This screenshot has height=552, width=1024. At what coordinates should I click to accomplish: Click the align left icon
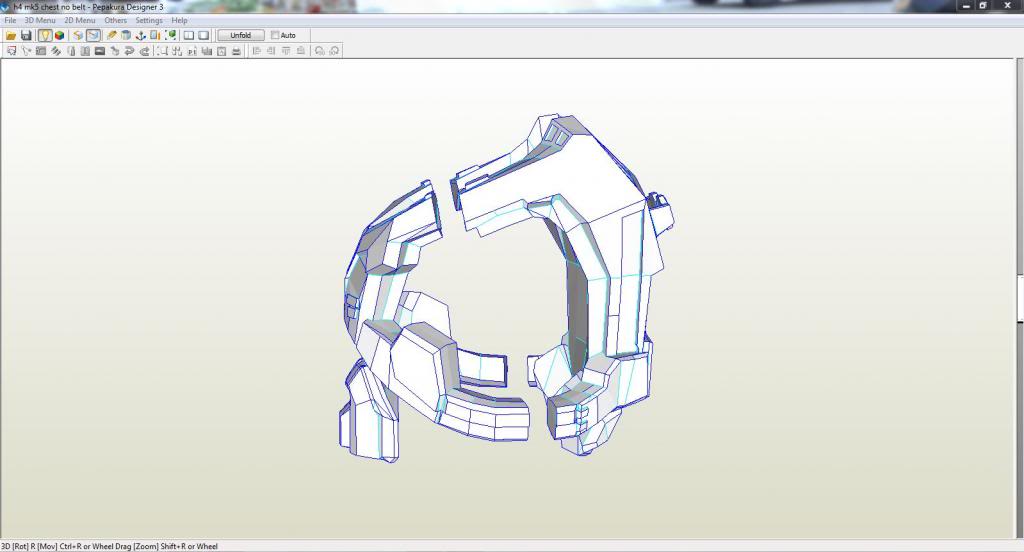coord(256,51)
